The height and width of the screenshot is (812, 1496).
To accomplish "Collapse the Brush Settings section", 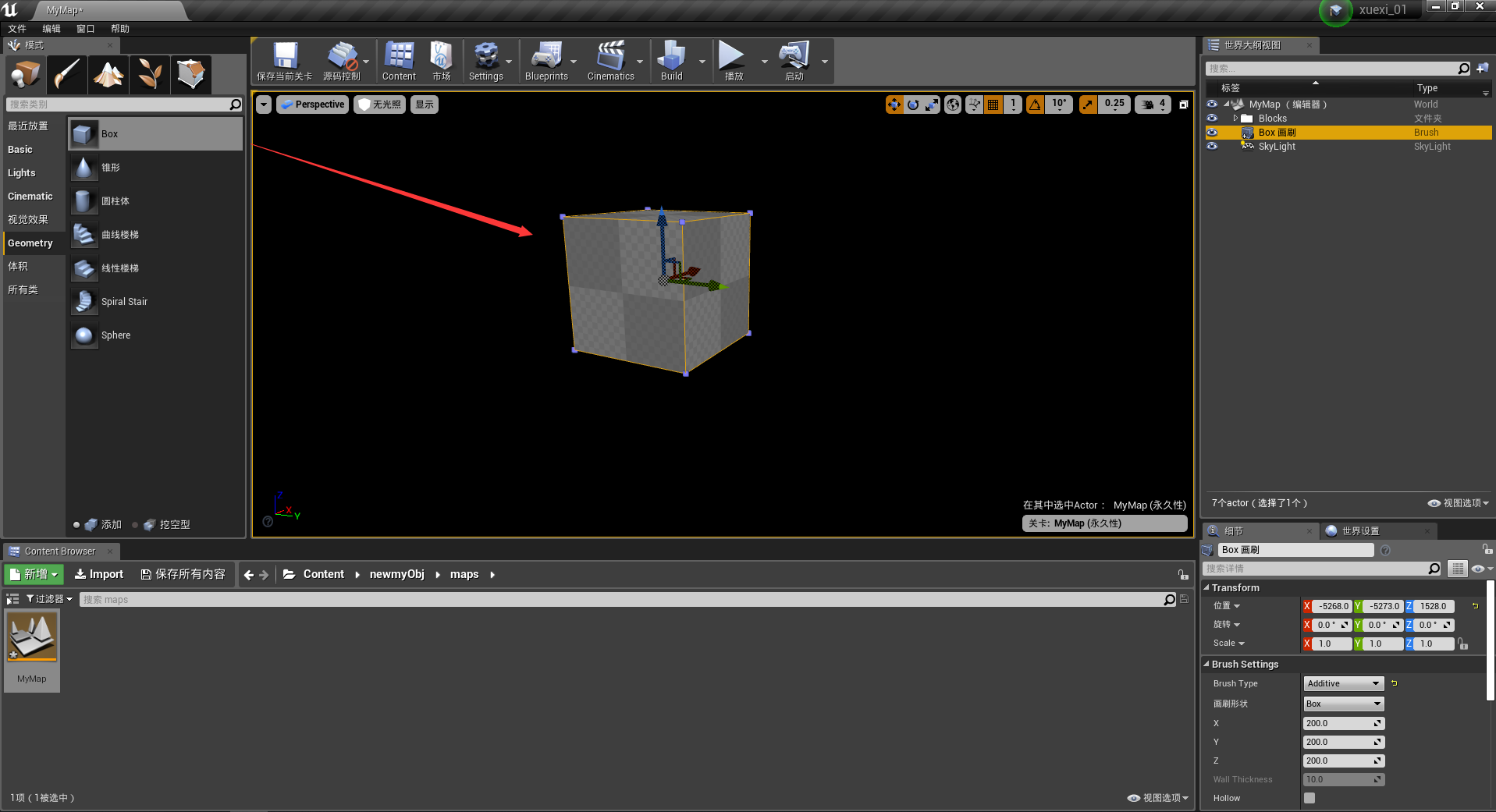I will pyautogui.click(x=1206, y=665).
